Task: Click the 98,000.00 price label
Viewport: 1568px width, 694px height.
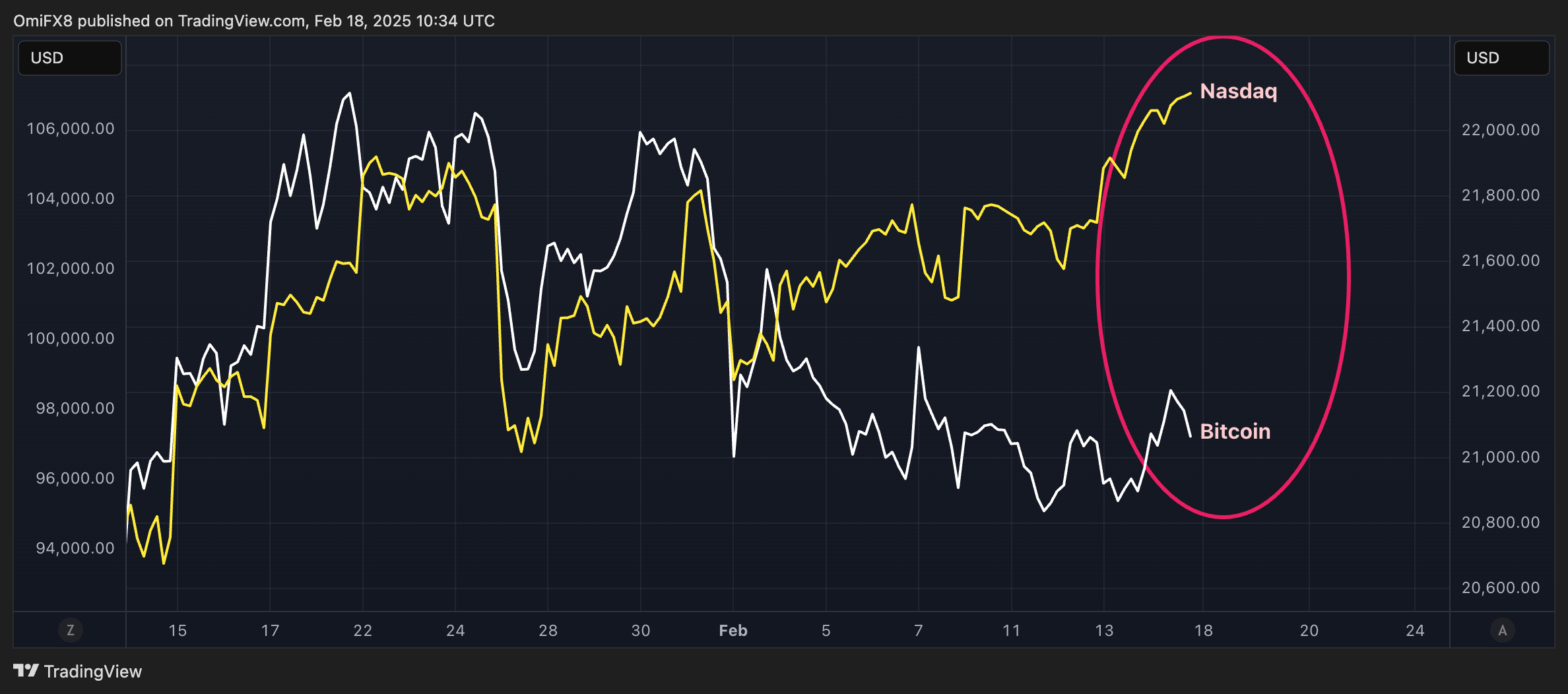Action: coord(75,408)
